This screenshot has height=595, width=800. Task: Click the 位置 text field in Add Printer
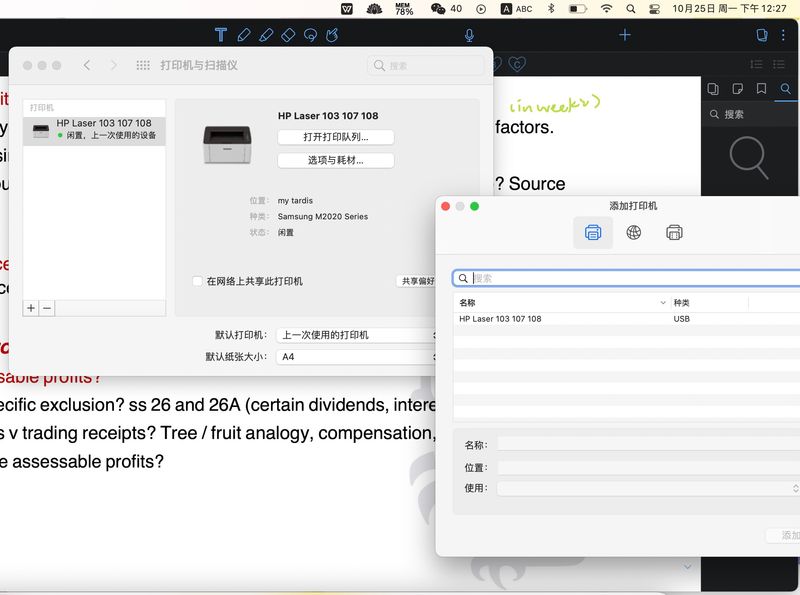(x=648, y=467)
